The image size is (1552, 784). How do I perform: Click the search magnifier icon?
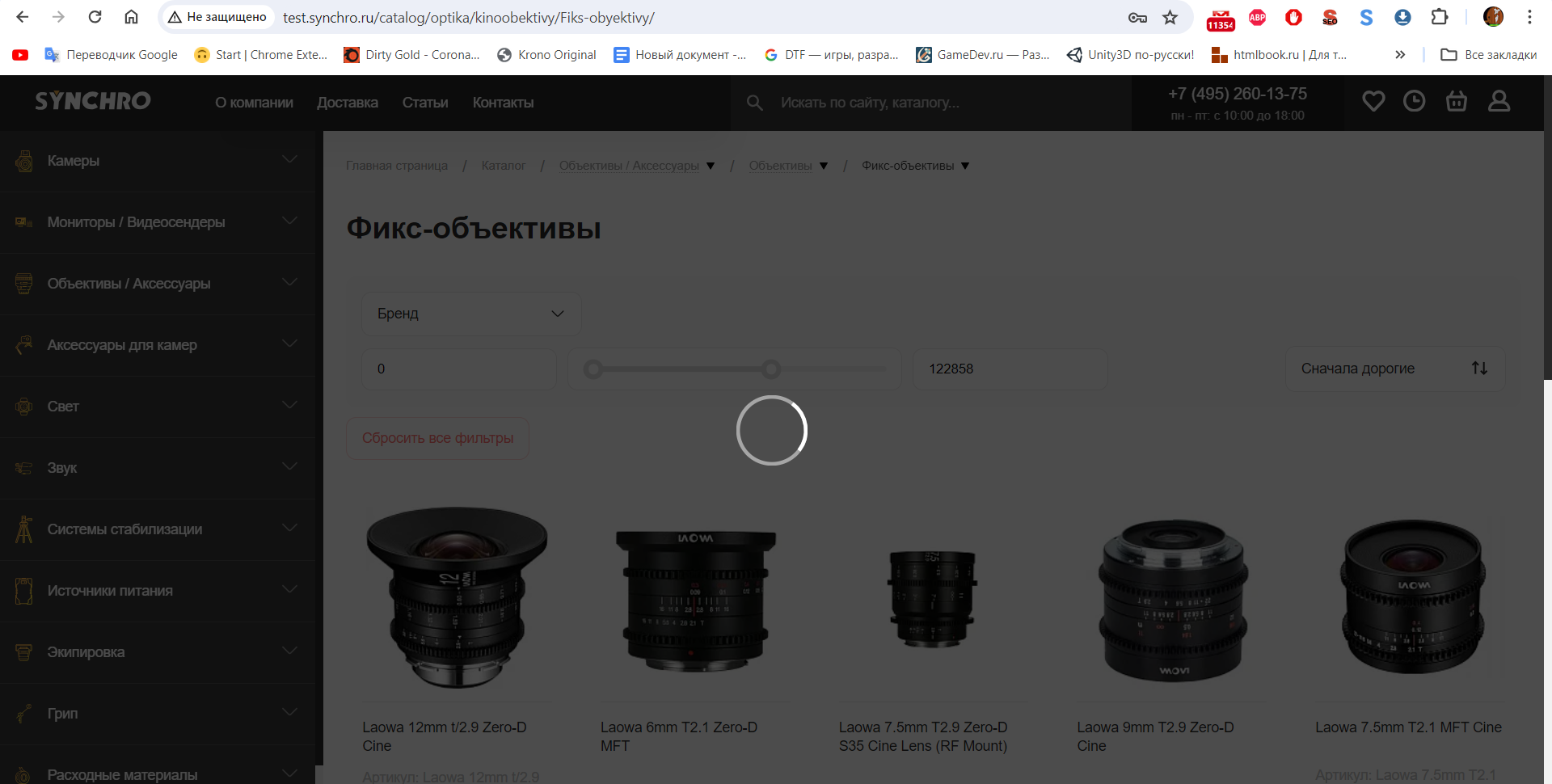tap(754, 103)
